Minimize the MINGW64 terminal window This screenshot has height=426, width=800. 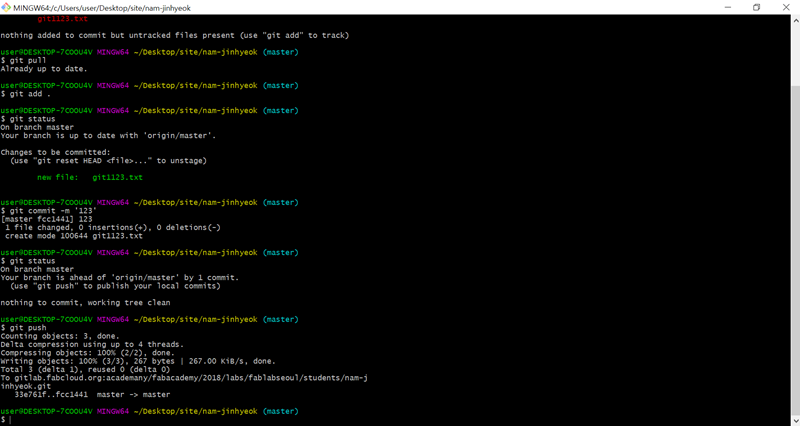(x=727, y=8)
